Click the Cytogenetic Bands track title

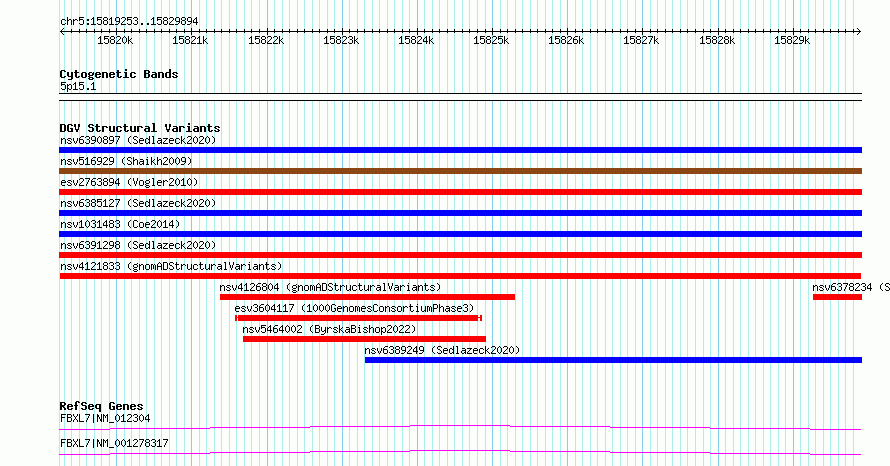tap(119, 74)
